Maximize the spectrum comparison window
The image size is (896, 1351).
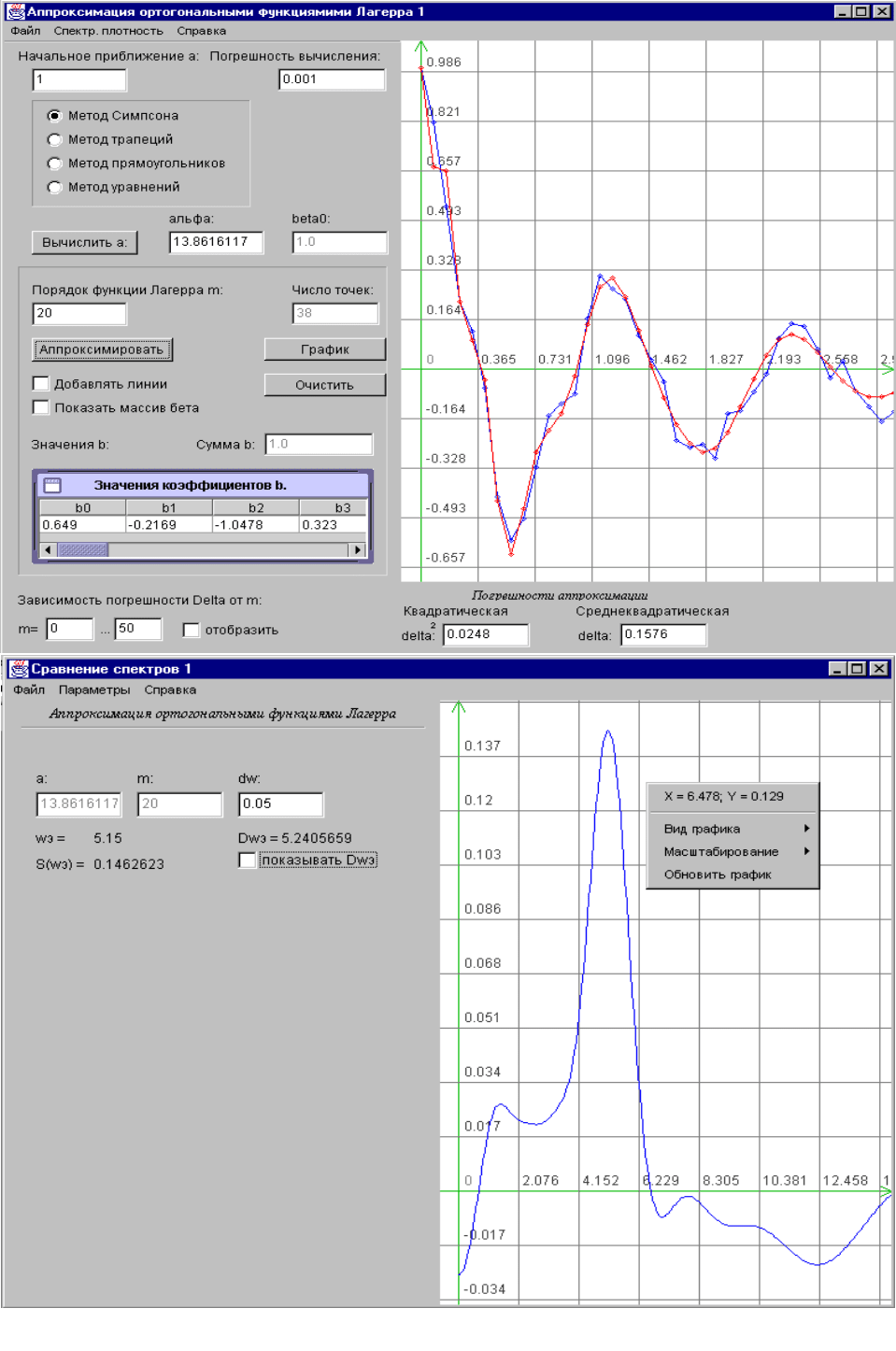(858, 668)
